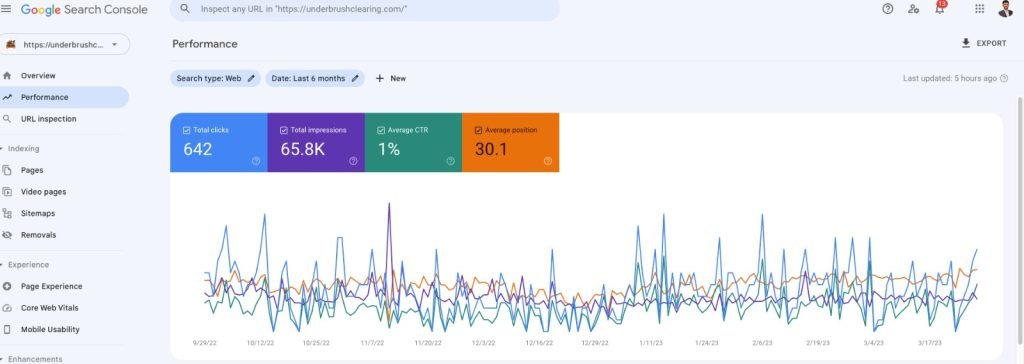Open the Pages report label
1024x364 pixels.
(32, 170)
